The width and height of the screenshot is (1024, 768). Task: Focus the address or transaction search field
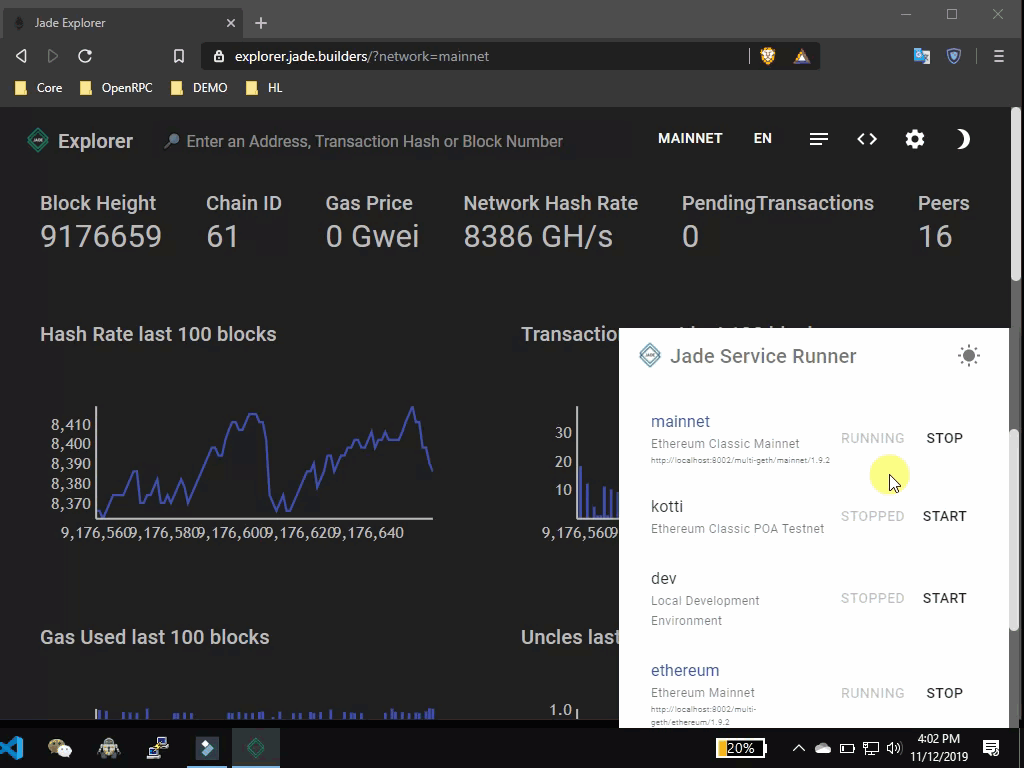pos(374,141)
